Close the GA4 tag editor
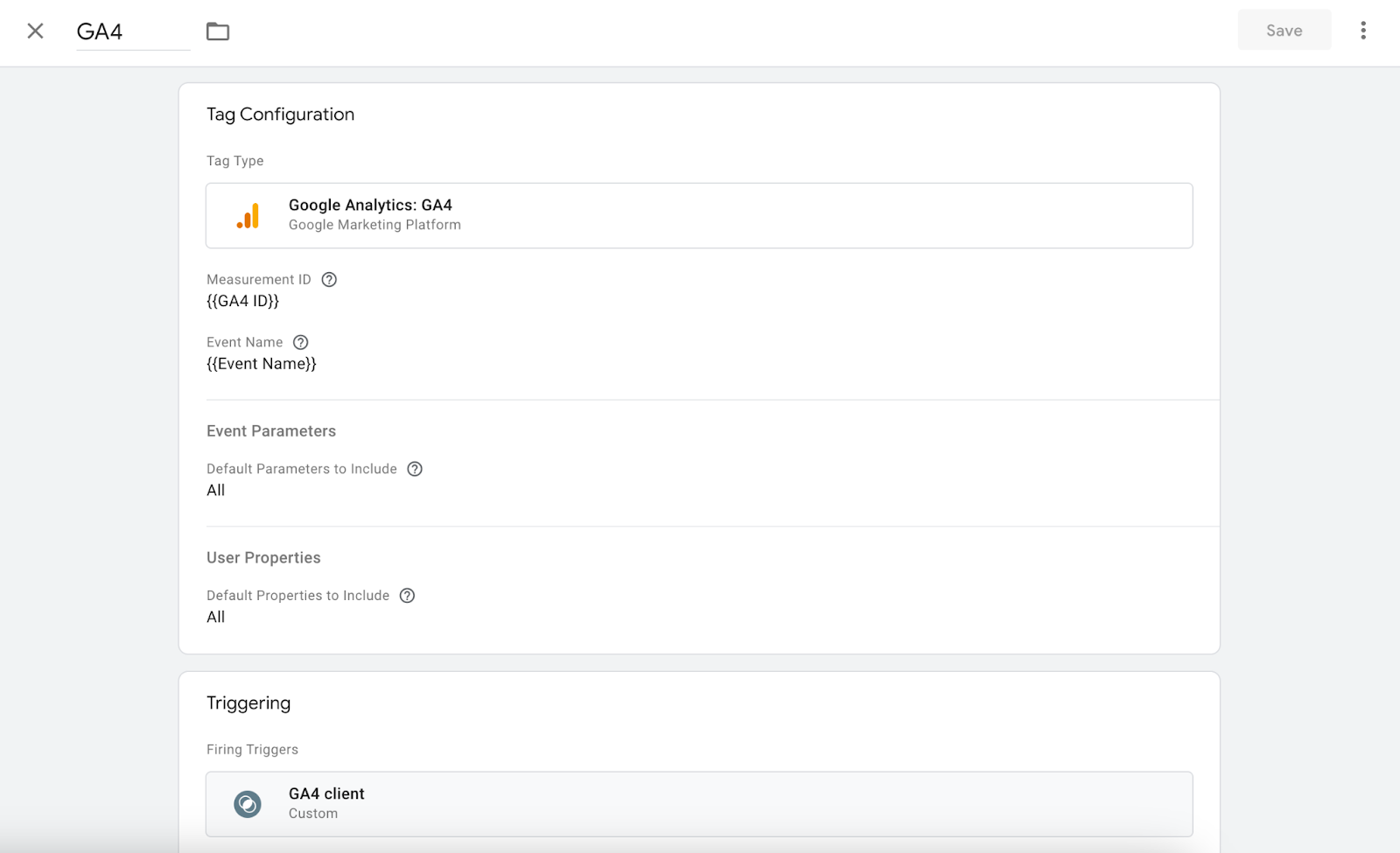 (35, 31)
